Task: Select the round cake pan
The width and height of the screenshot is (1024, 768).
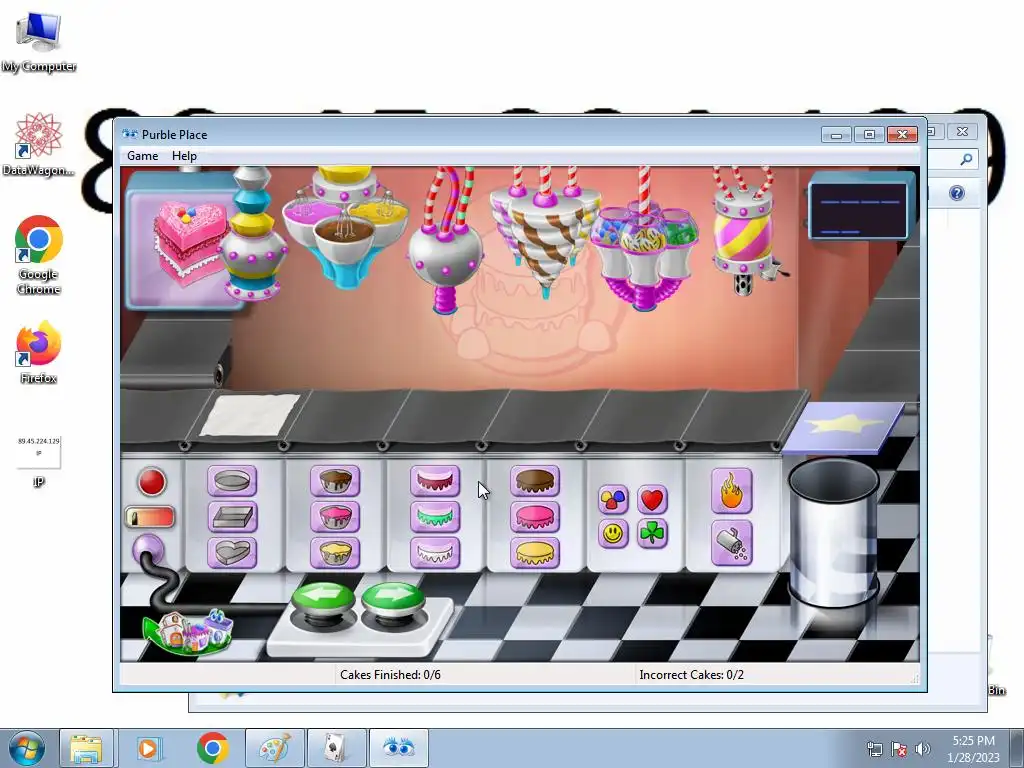Action: (x=232, y=481)
